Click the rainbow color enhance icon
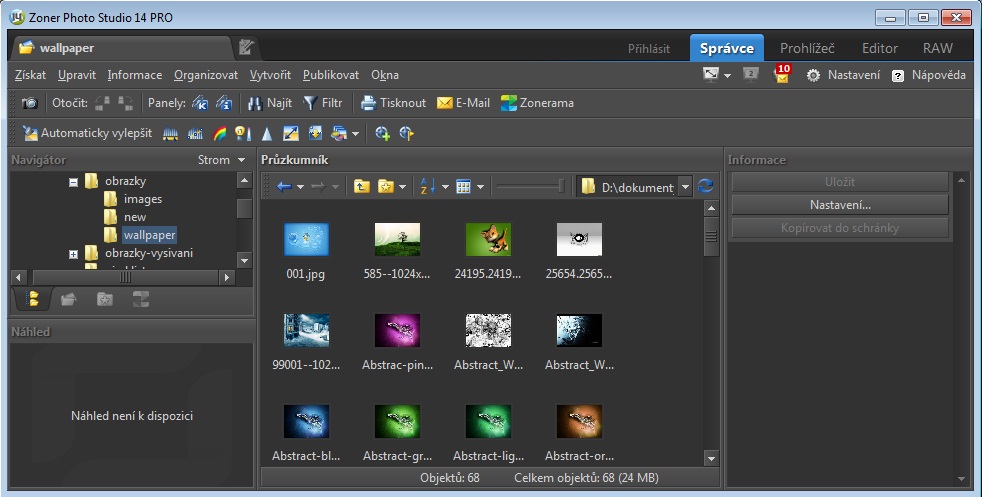 tap(220, 133)
